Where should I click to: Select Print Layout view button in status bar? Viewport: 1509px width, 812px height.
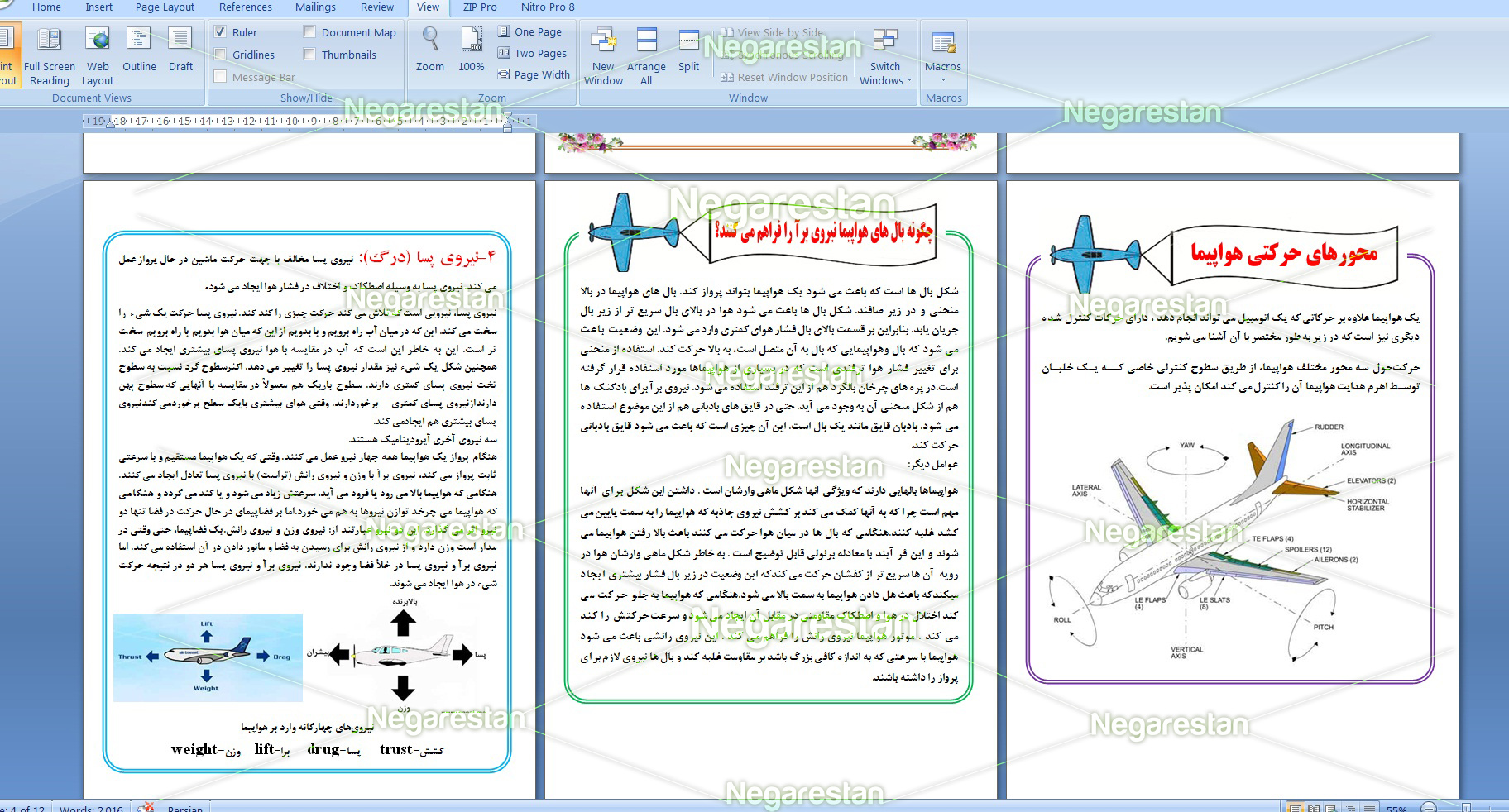coord(1295,808)
